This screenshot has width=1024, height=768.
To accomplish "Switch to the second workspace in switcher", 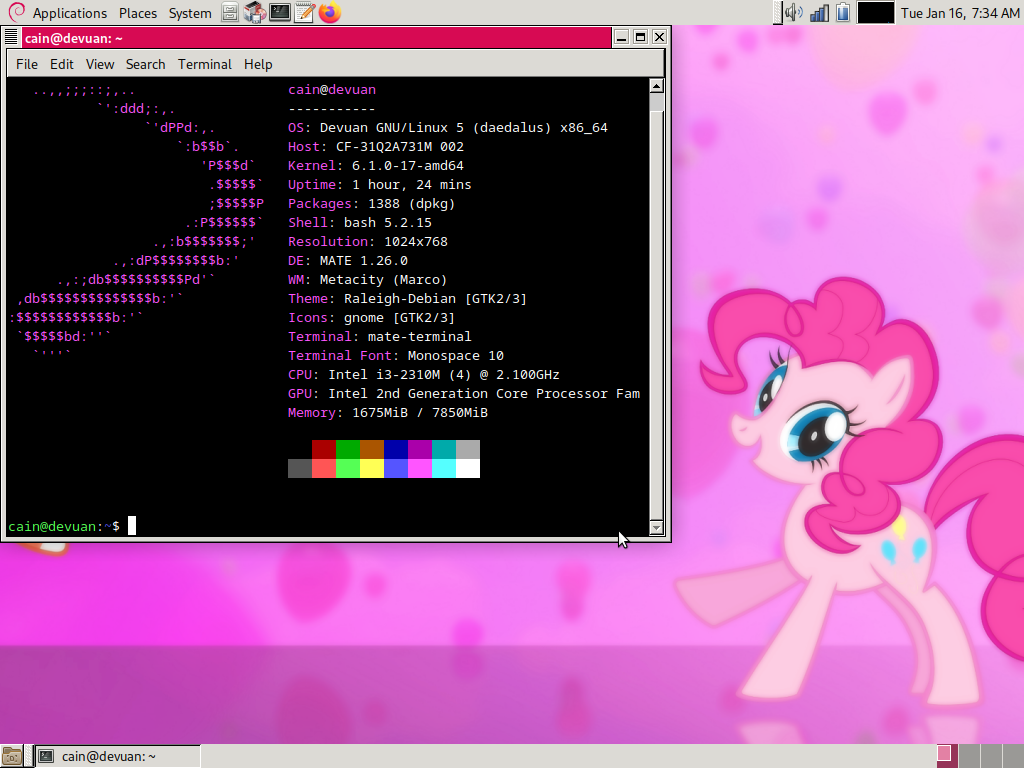I will 968,756.
